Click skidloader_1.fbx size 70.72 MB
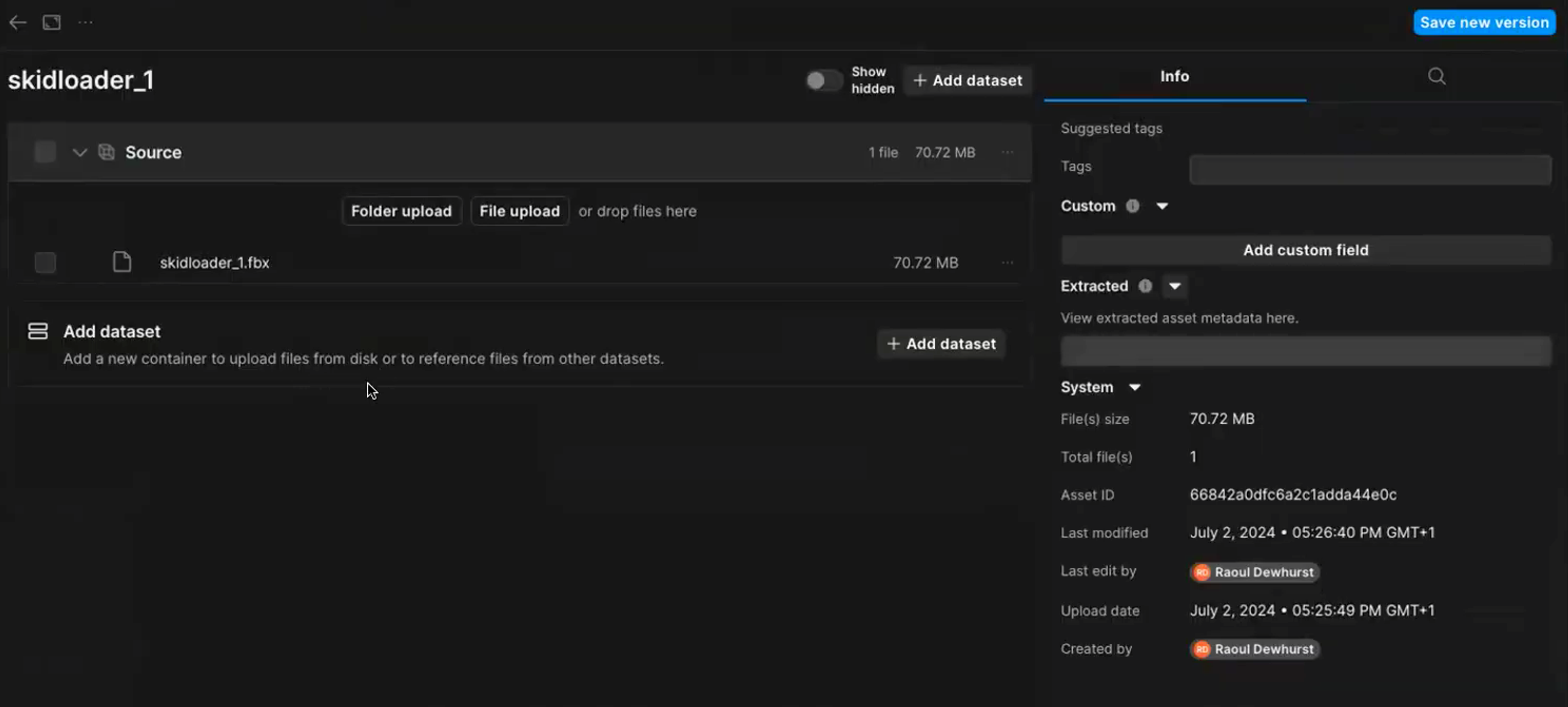This screenshot has width=1568, height=707. click(x=925, y=263)
